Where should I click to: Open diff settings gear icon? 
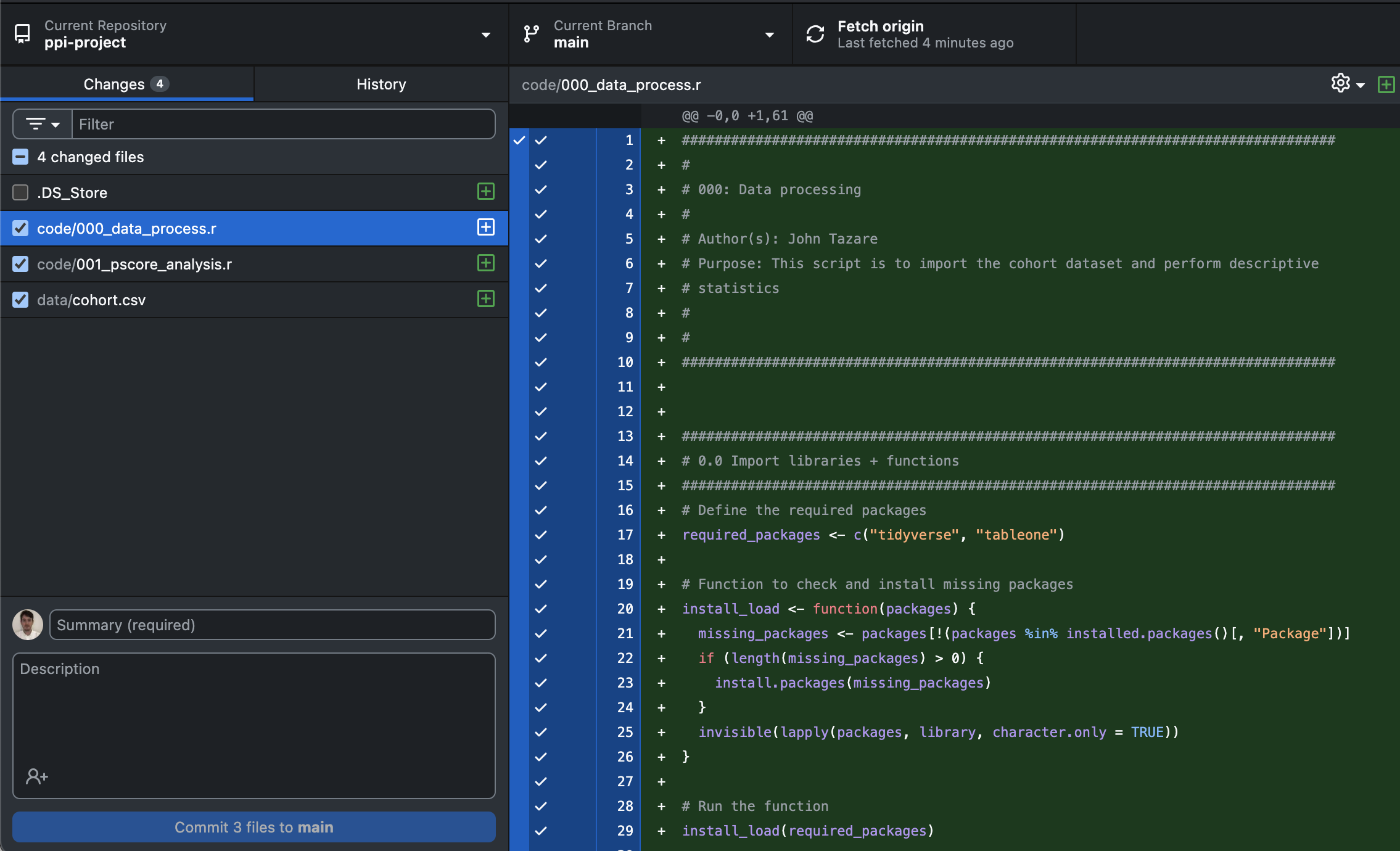pos(1340,83)
